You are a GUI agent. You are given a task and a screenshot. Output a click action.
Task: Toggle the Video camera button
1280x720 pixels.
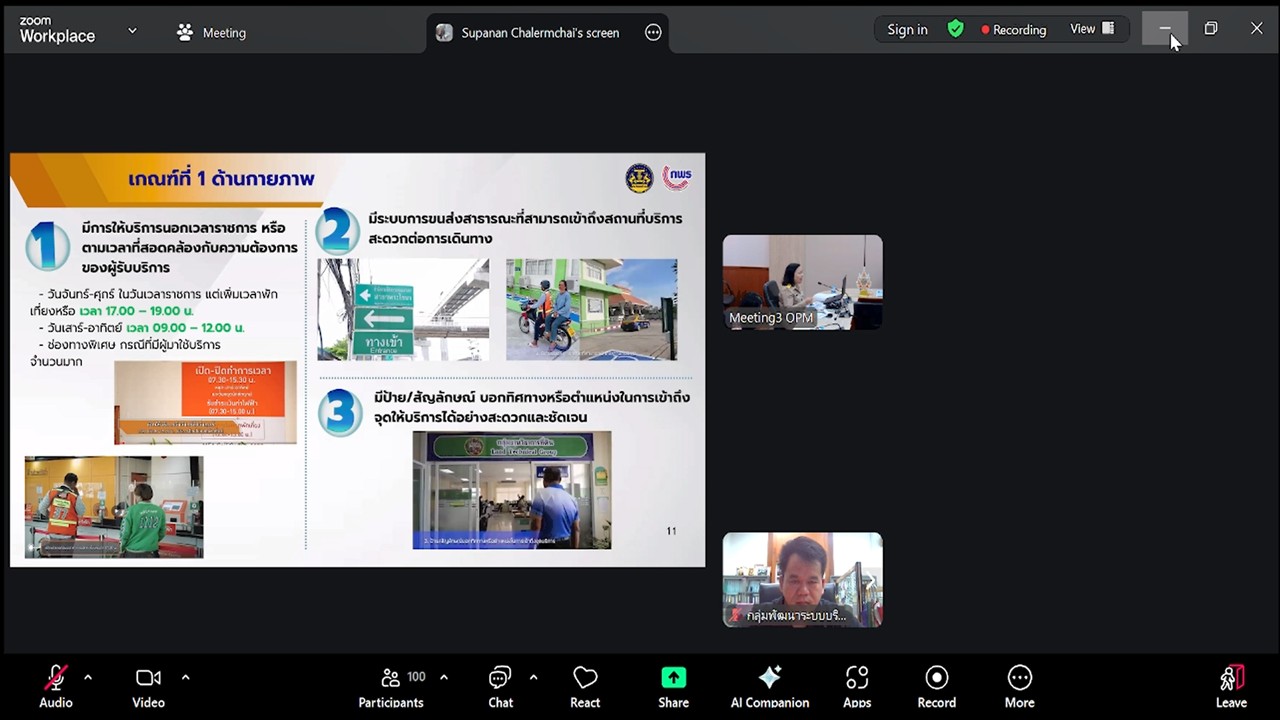click(x=148, y=680)
